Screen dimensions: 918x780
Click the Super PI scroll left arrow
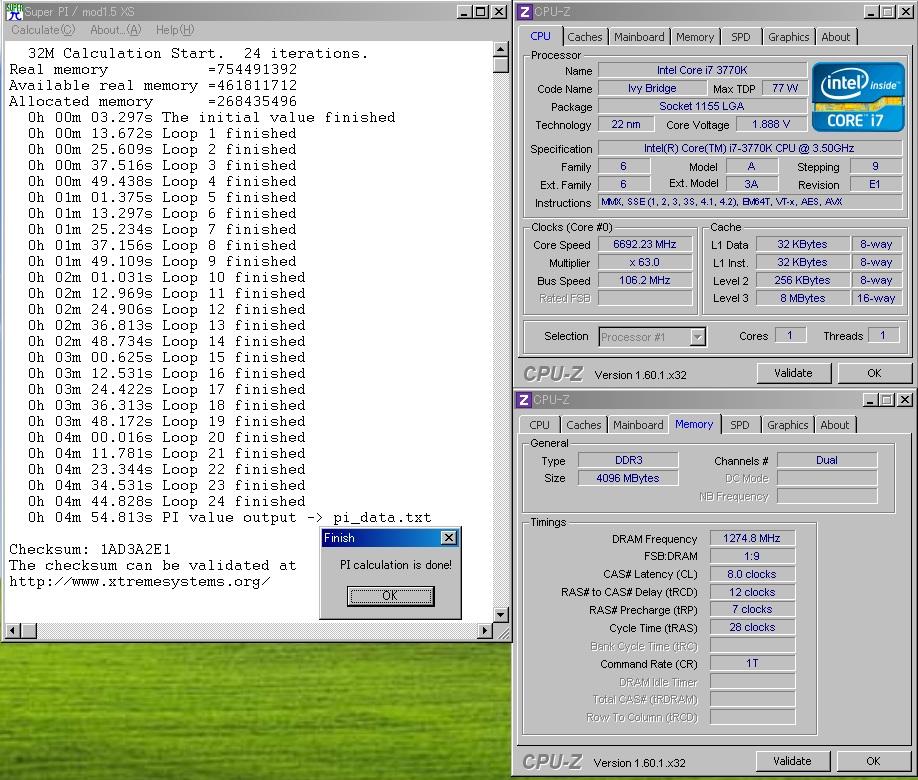pos(13,631)
